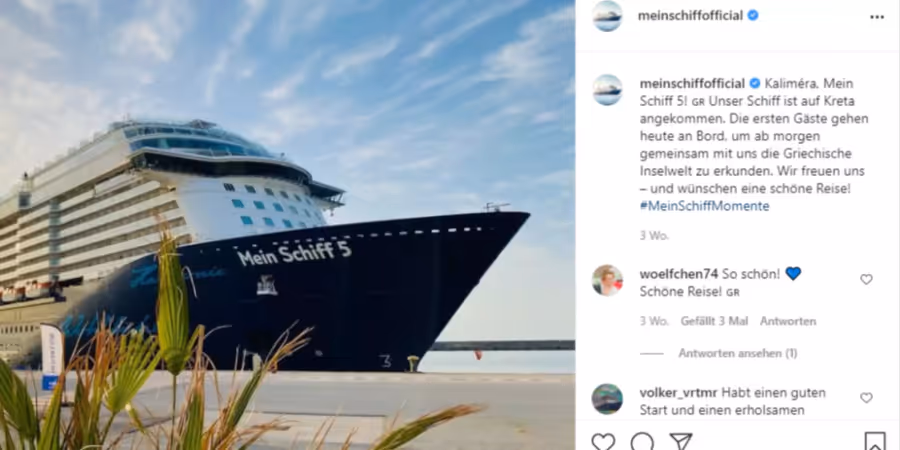Open meinschiffofficial avatar in the header
This screenshot has width=900, height=450.
point(607,16)
